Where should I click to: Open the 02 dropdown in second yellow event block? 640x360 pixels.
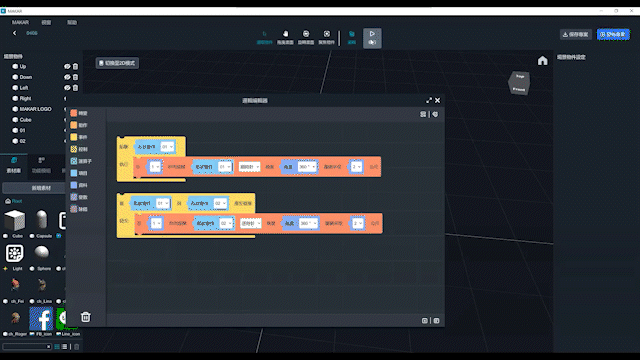220,203
